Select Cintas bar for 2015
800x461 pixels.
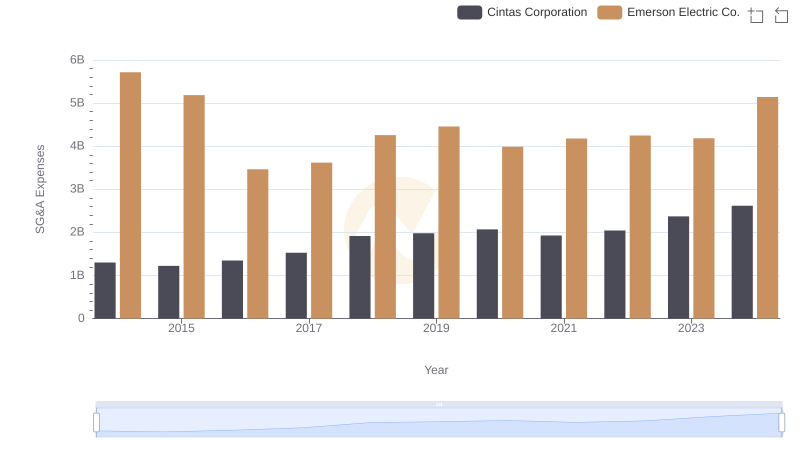tap(169, 292)
